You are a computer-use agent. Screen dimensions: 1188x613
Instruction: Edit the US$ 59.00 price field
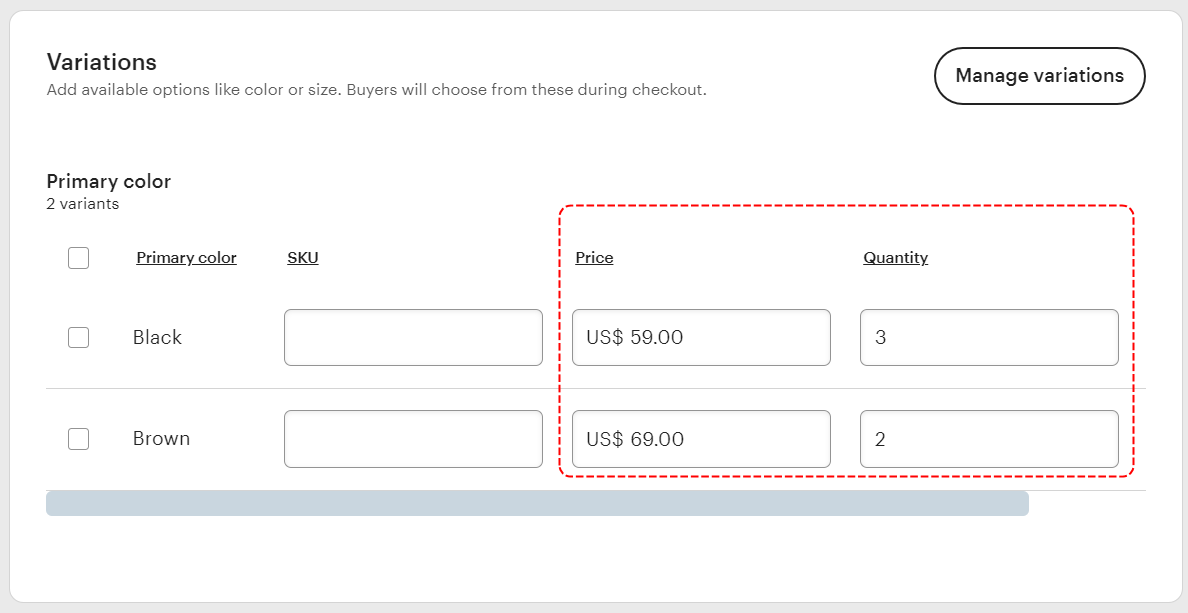click(700, 337)
